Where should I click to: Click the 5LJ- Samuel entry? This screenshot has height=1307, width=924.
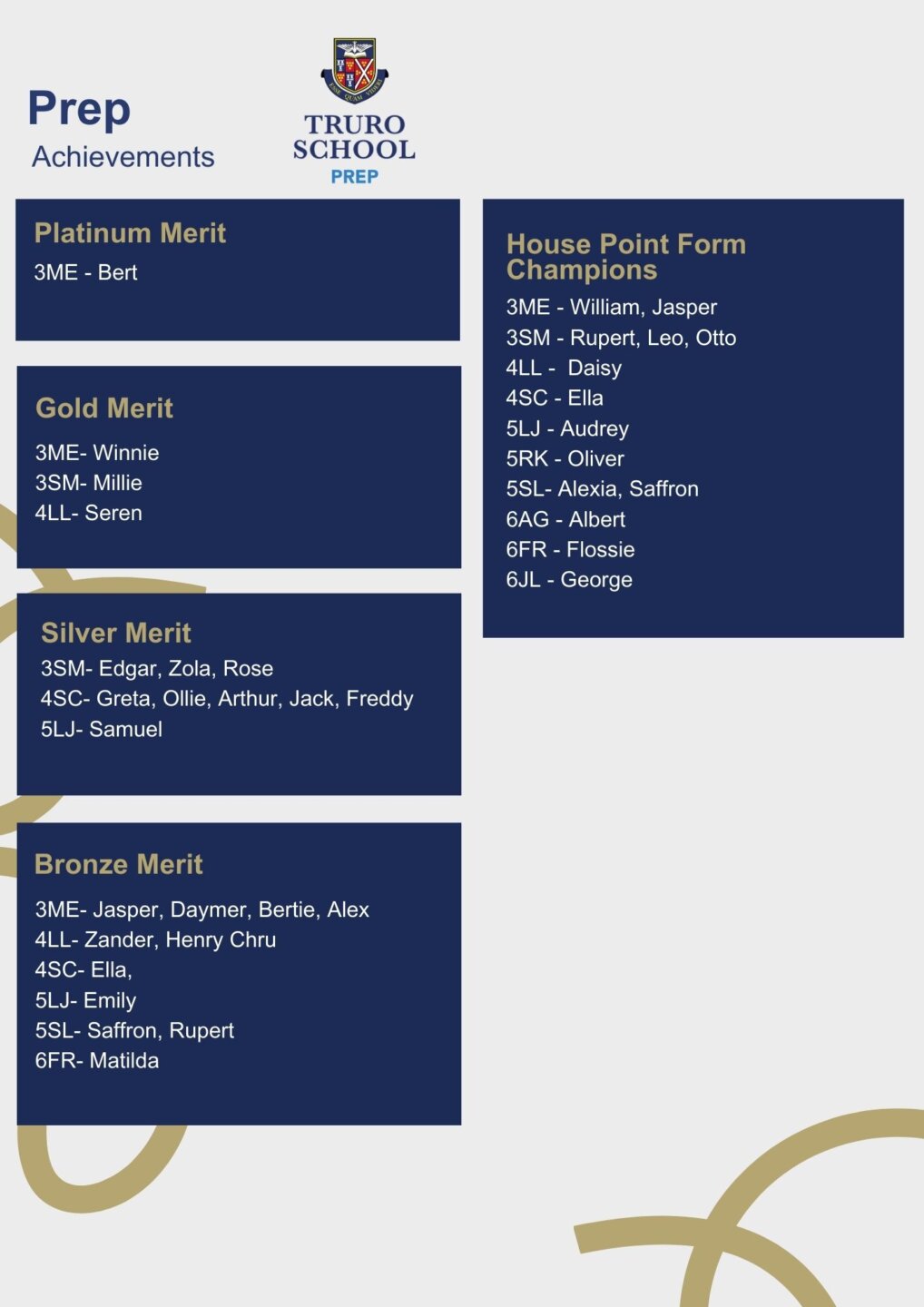click(101, 729)
